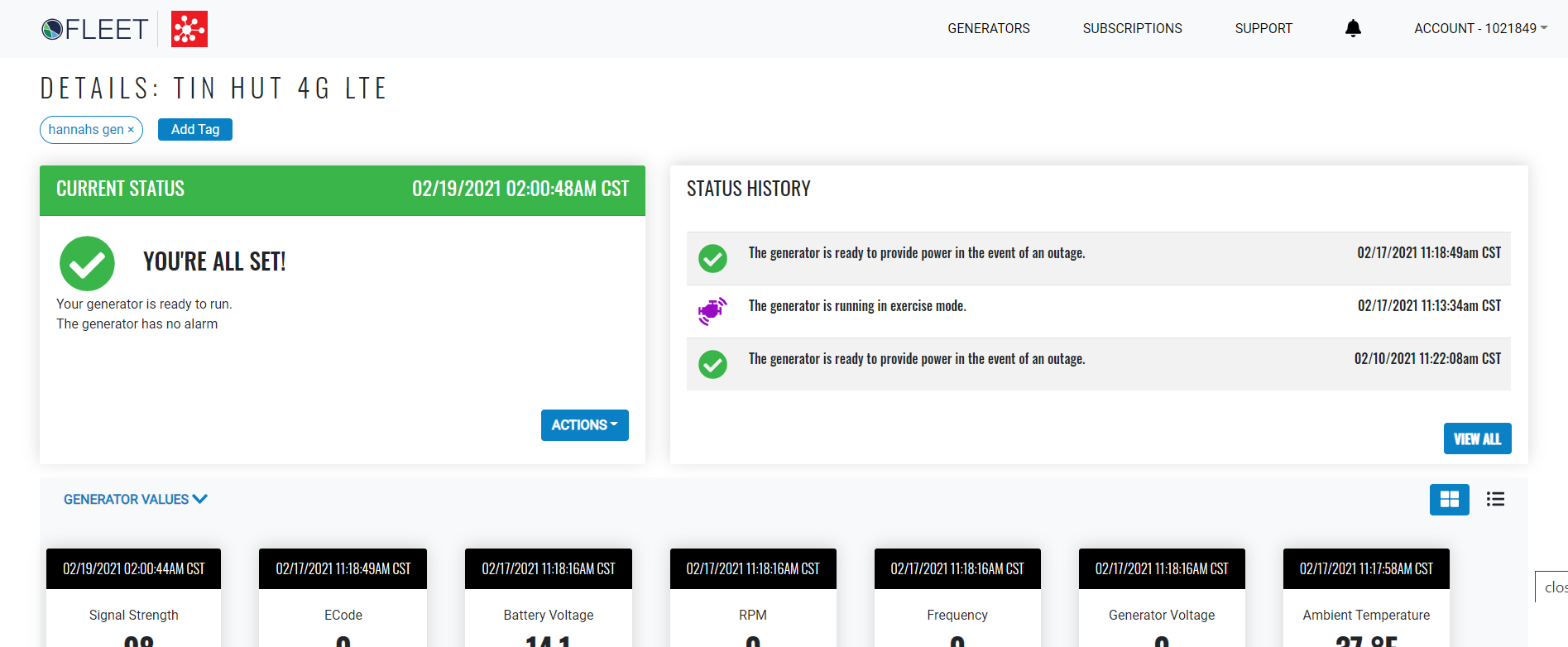Click the red network hub icon
This screenshot has width=1568, height=647.
tap(189, 29)
